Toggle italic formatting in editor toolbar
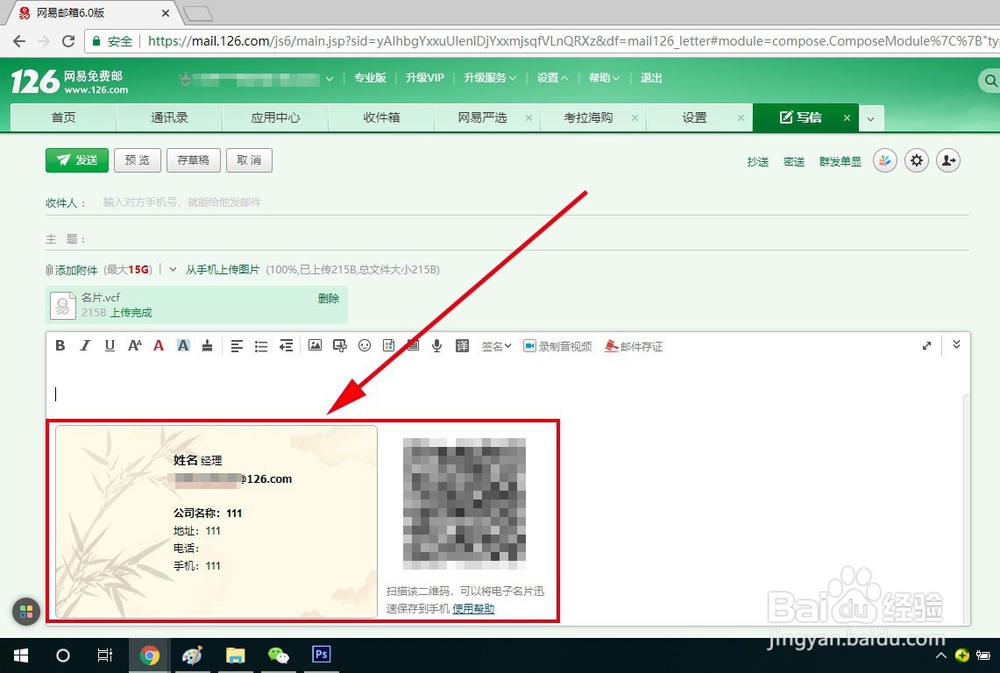 click(x=85, y=346)
